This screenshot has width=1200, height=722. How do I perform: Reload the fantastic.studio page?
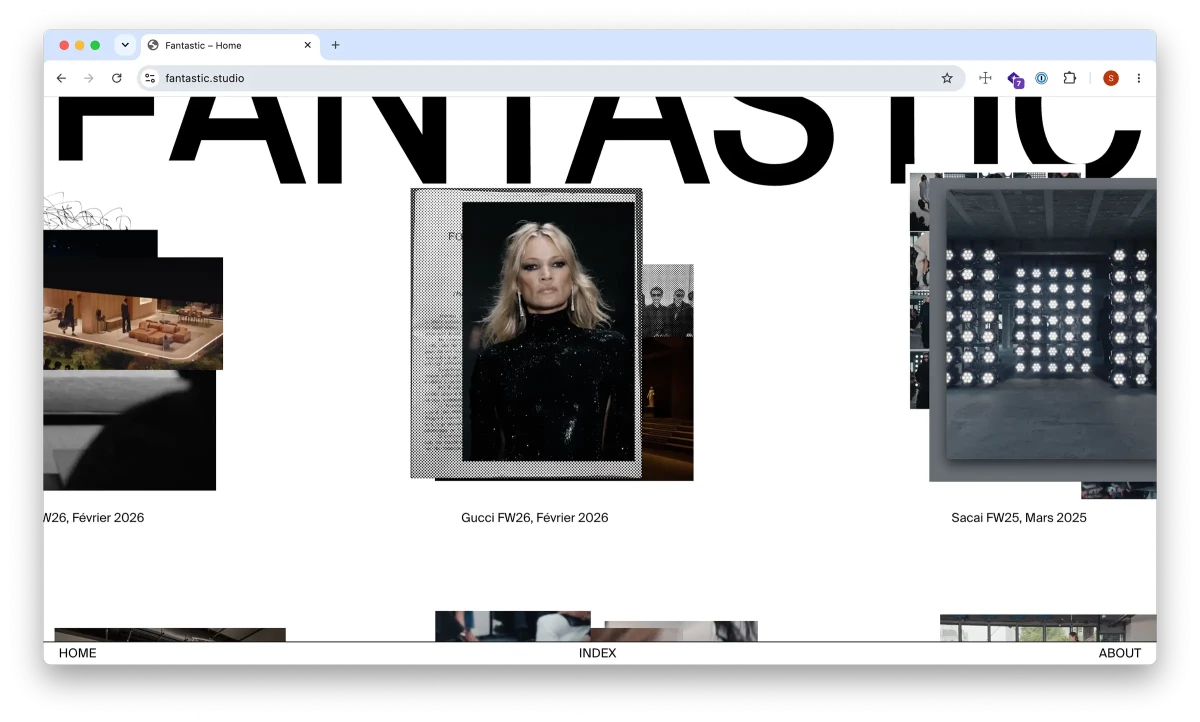click(117, 78)
